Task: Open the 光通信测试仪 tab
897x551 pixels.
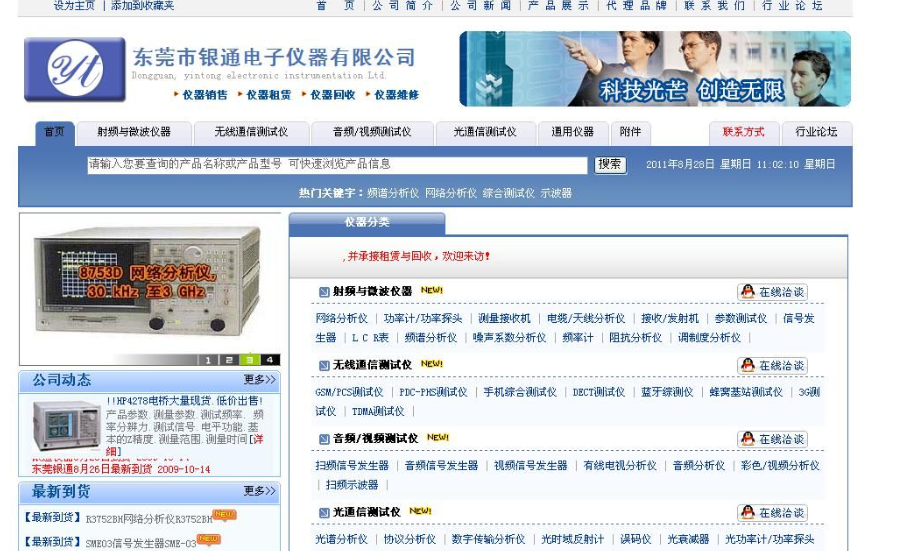Action: point(485,133)
